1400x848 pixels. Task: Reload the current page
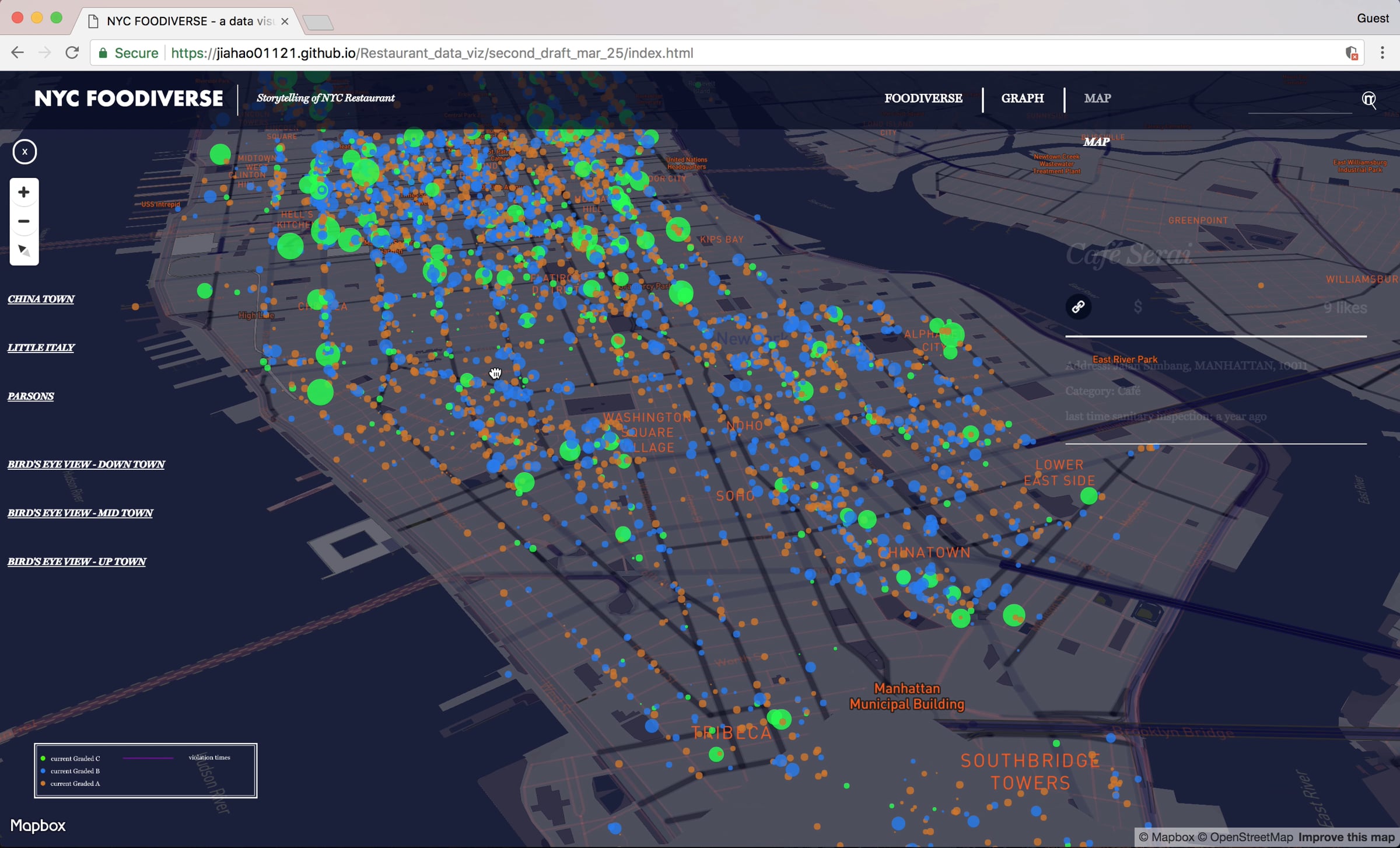72,53
